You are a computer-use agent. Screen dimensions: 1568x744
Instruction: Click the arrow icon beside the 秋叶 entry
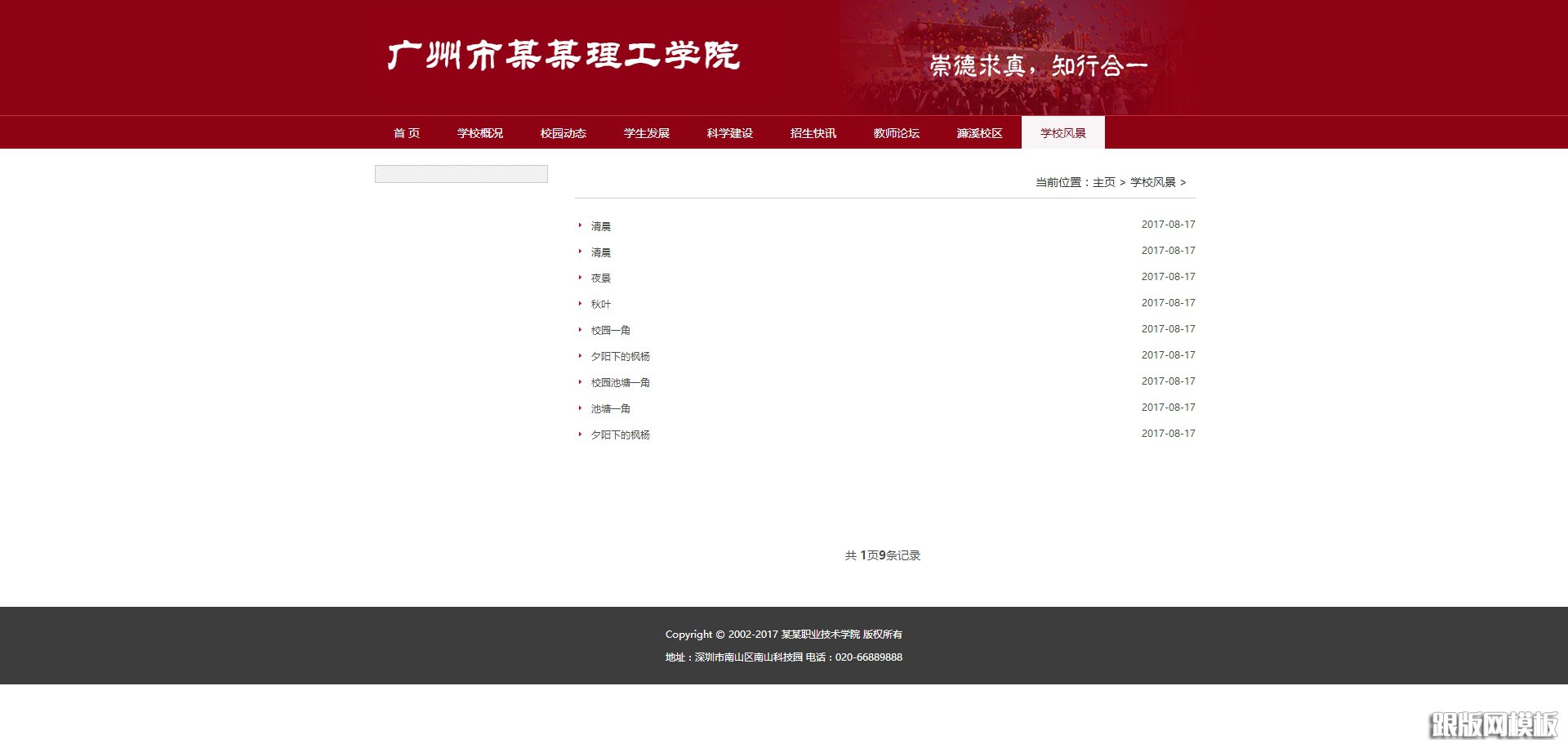(x=581, y=304)
